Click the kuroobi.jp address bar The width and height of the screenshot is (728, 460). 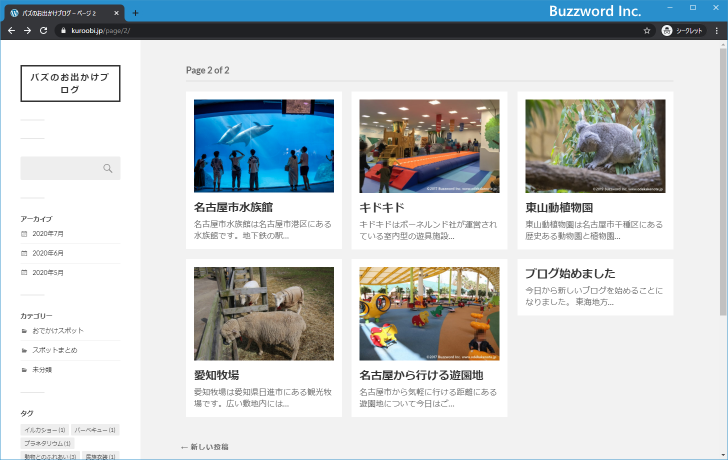[x=300, y=31]
